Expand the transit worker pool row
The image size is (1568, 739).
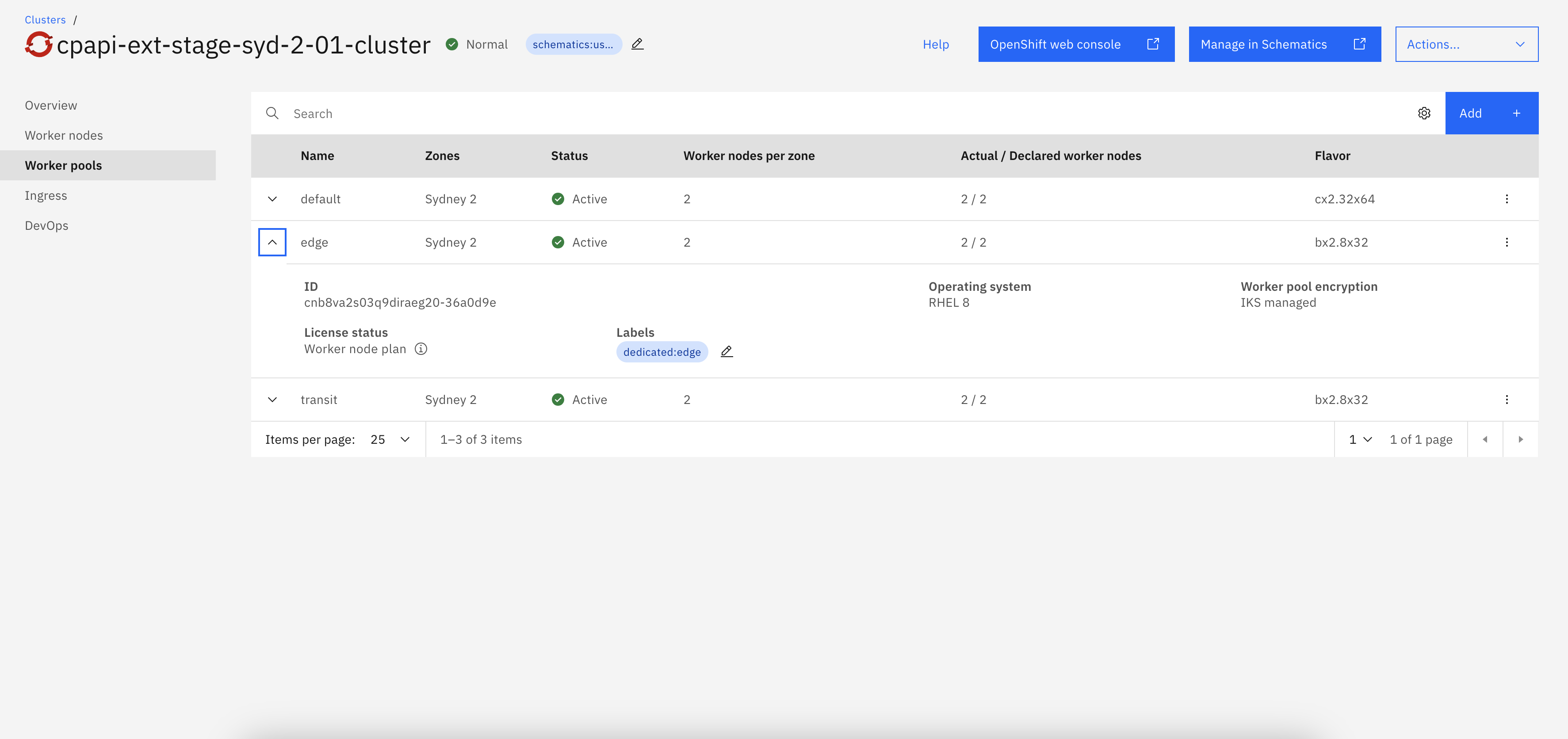click(x=272, y=400)
